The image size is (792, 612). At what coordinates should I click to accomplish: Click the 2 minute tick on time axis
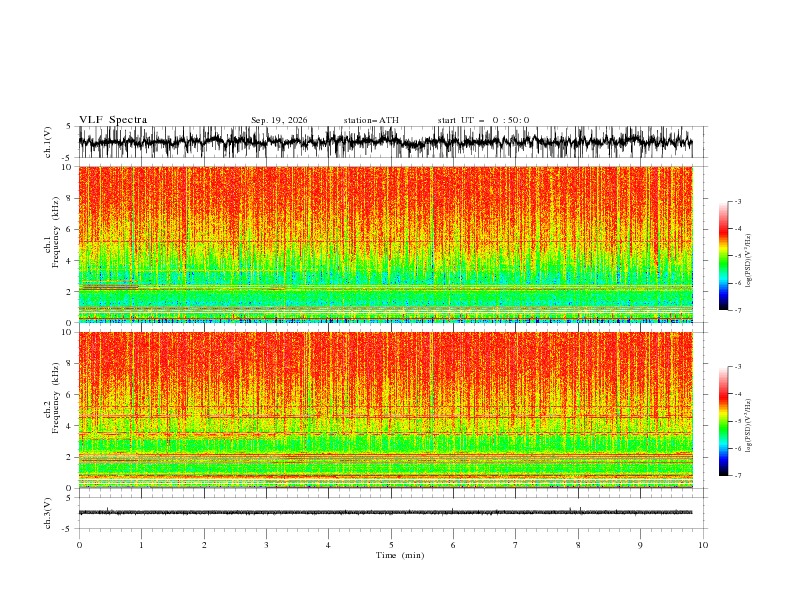(x=204, y=545)
